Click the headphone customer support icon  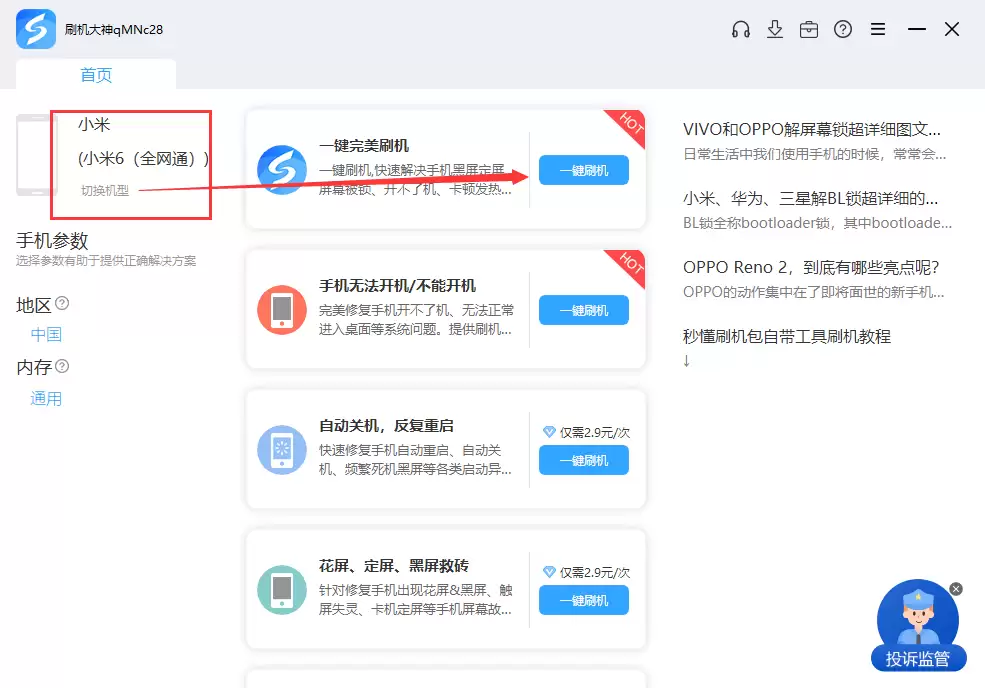[741, 30]
